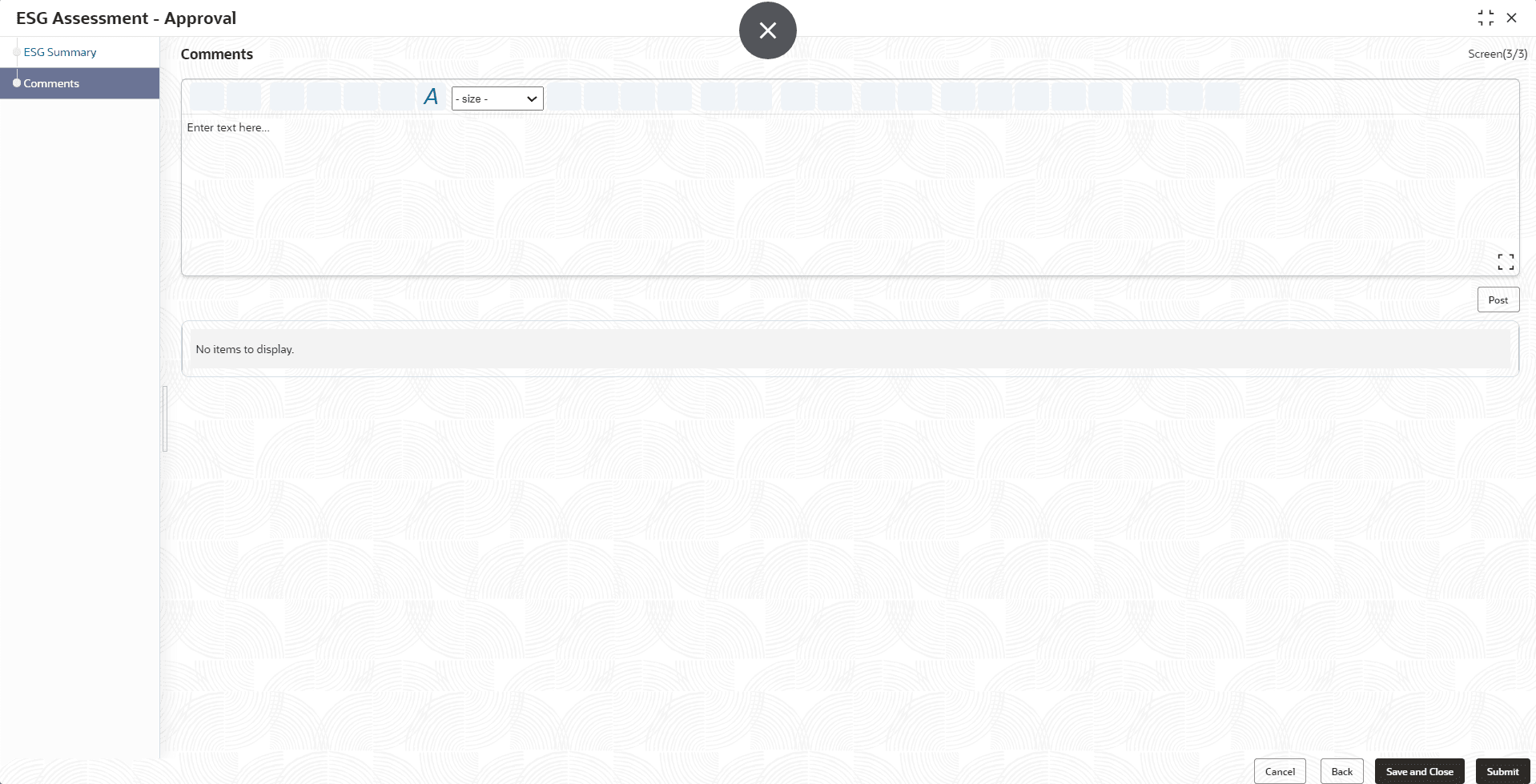Click the blank toolbar button before font icon
The image size is (1536, 784).
397,97
